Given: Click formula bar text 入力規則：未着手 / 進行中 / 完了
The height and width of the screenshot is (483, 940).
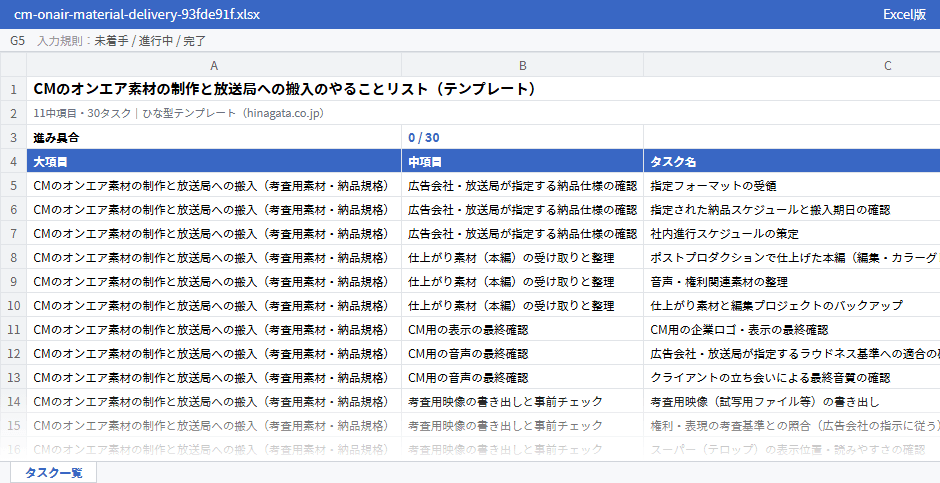Looking at the screenshot, I should [x=121, y=41].
